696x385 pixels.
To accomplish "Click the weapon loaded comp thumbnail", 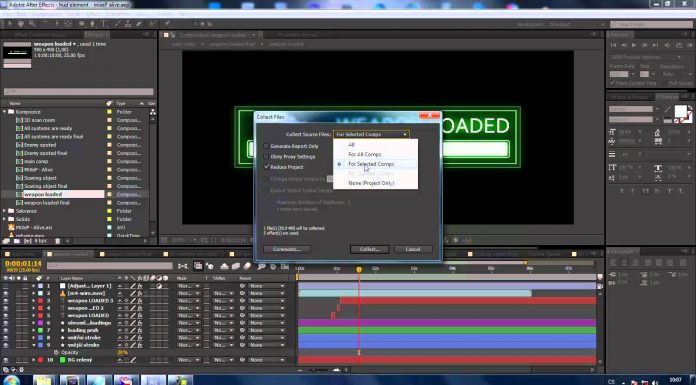I will (x=17, y=52).
